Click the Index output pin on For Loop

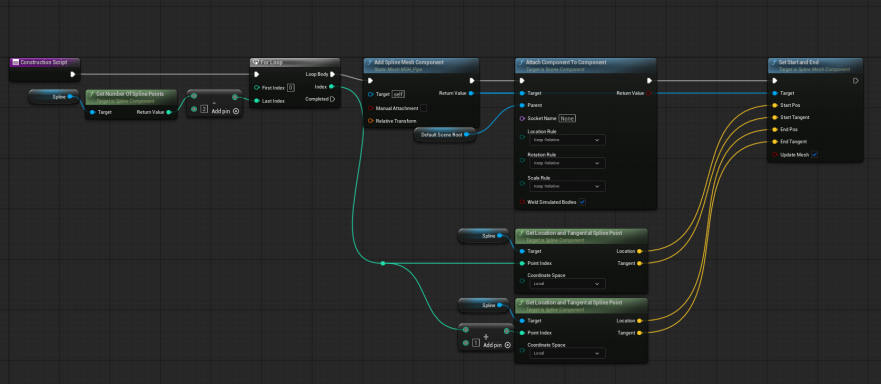click(331, 87)
